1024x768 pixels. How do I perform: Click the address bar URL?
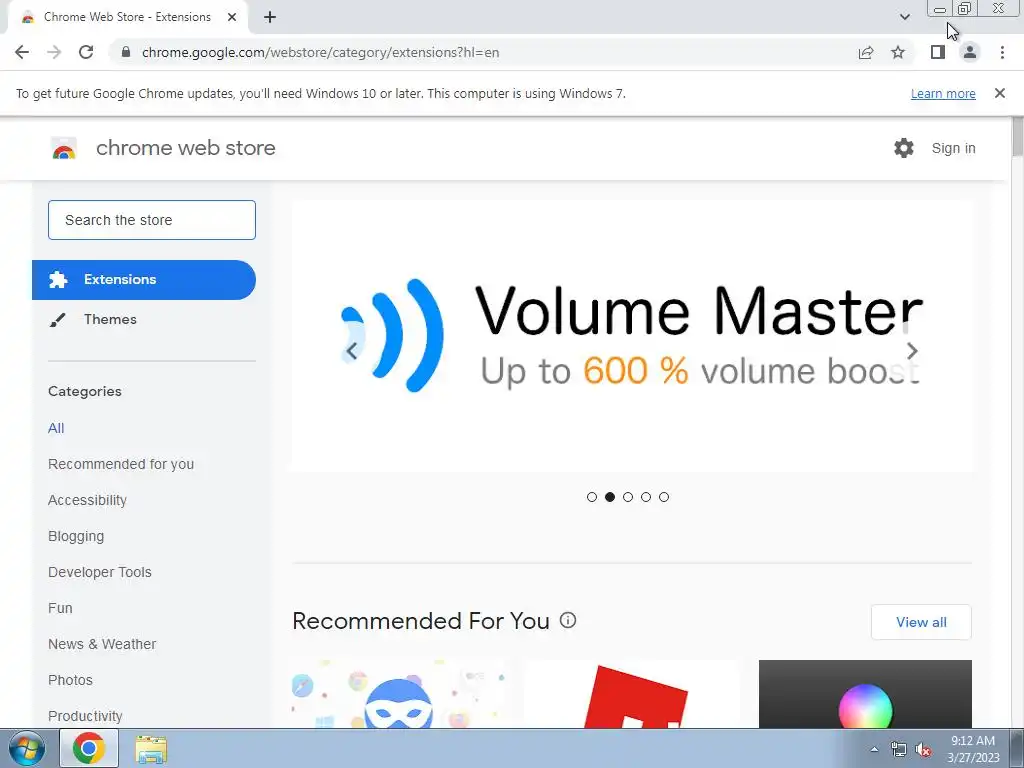(320, 52)
